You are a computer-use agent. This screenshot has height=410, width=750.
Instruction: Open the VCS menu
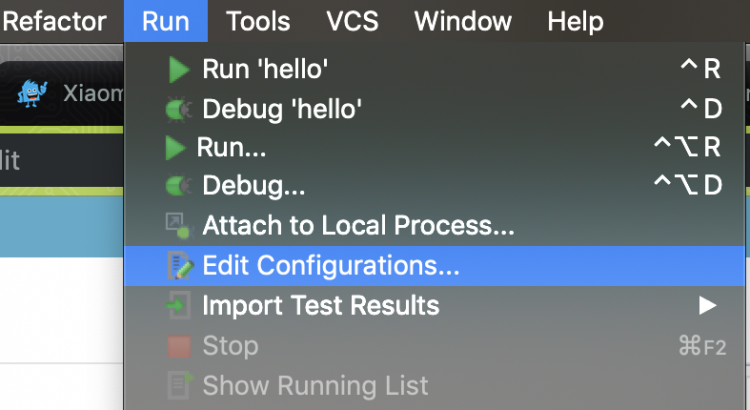point(352,20)
